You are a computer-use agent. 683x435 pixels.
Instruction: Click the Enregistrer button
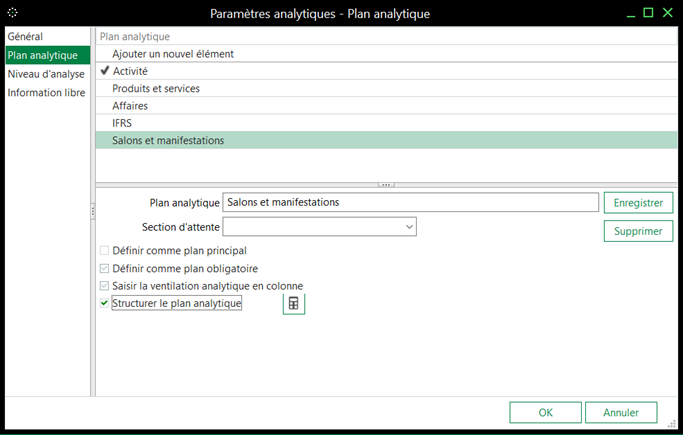point(637,202)
